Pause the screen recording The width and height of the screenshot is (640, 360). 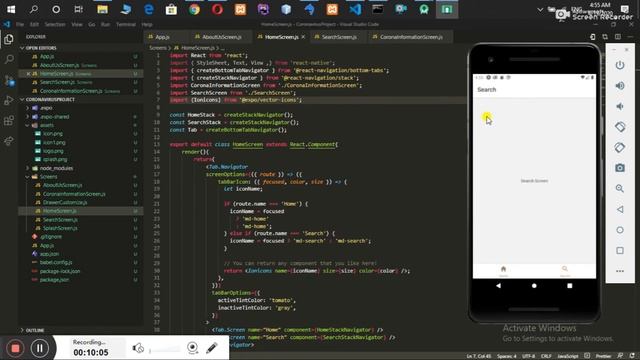(x=40, y=348)
